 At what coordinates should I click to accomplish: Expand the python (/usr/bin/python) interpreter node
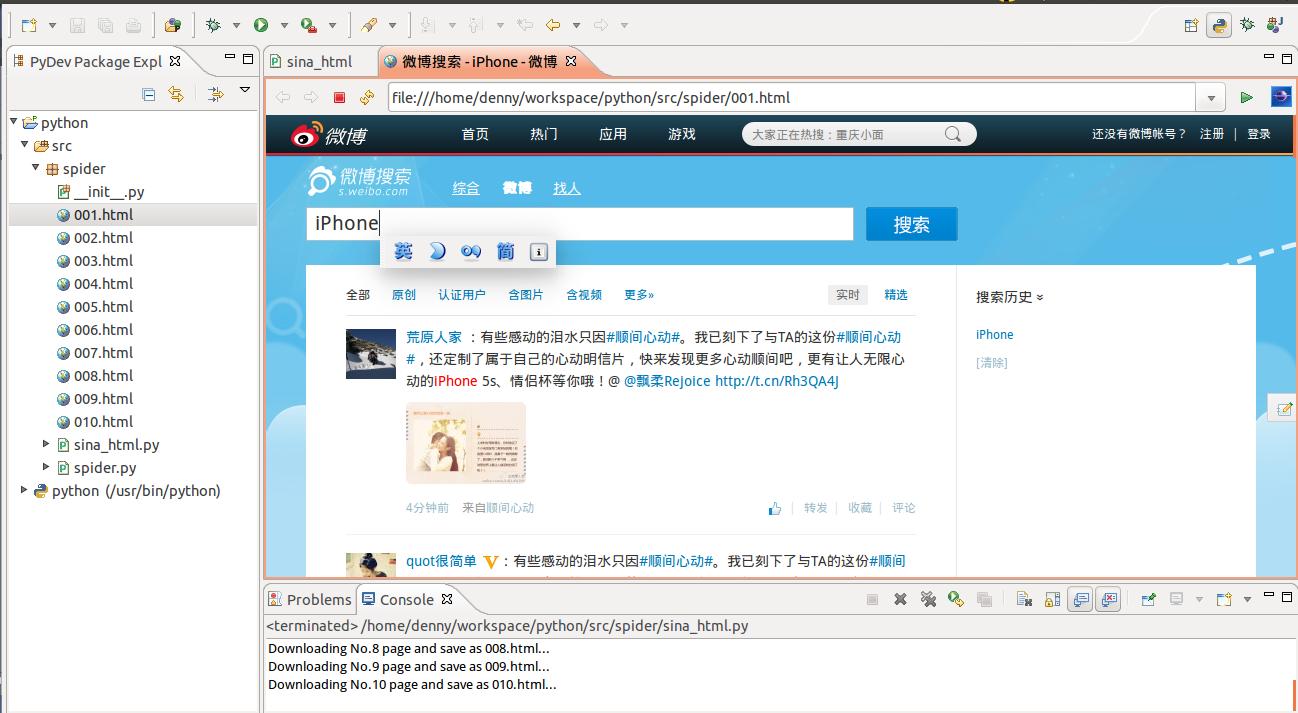coord(25,490)
